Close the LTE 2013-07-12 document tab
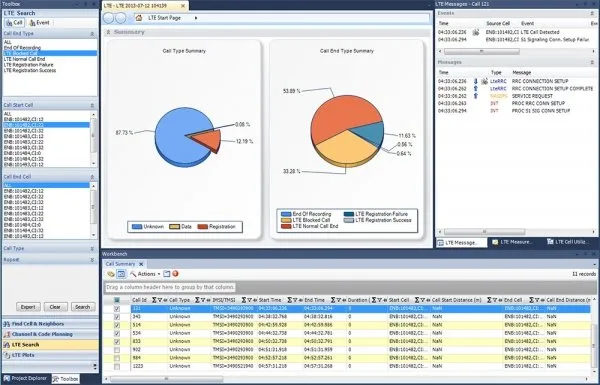 coord(183,6)
